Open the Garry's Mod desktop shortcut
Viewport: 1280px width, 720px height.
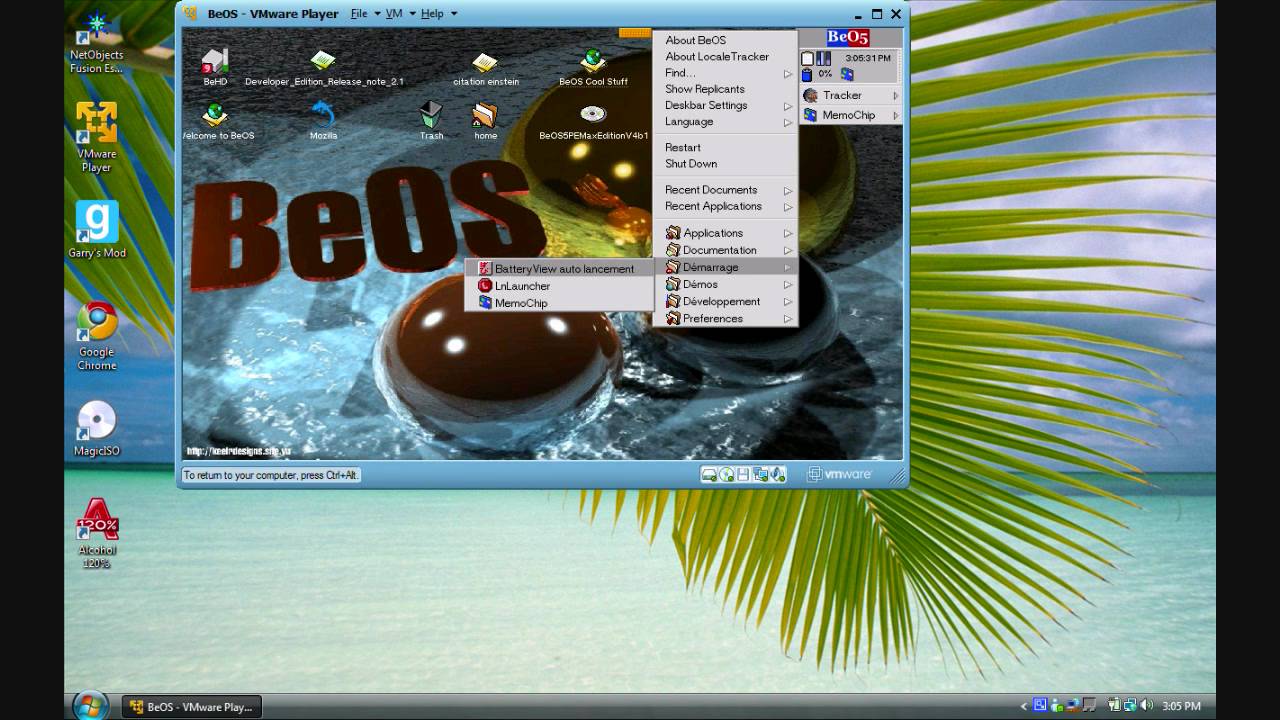coord(97,230)
